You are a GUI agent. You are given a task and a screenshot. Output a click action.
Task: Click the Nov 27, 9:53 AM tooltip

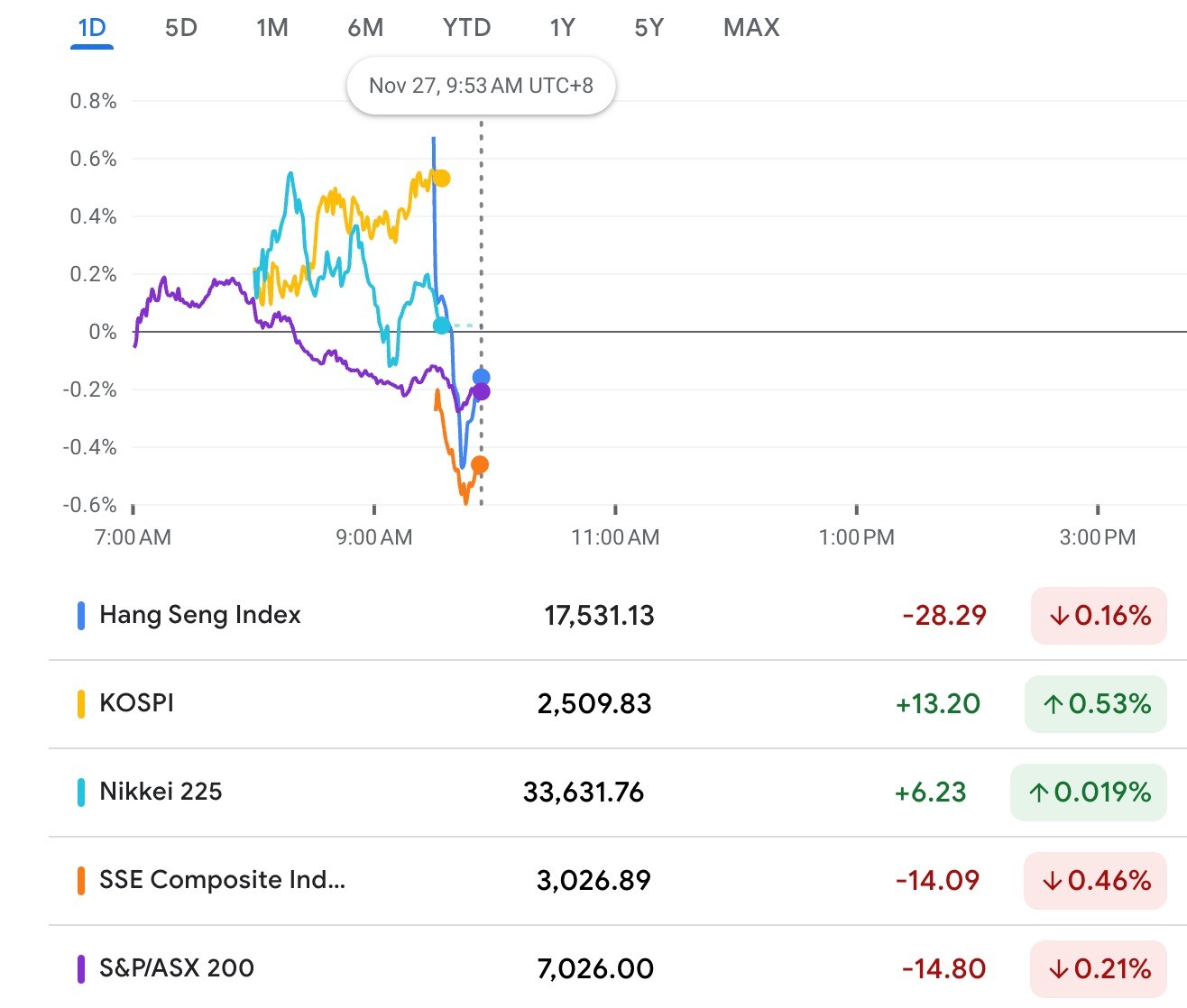tap(481, 87)
